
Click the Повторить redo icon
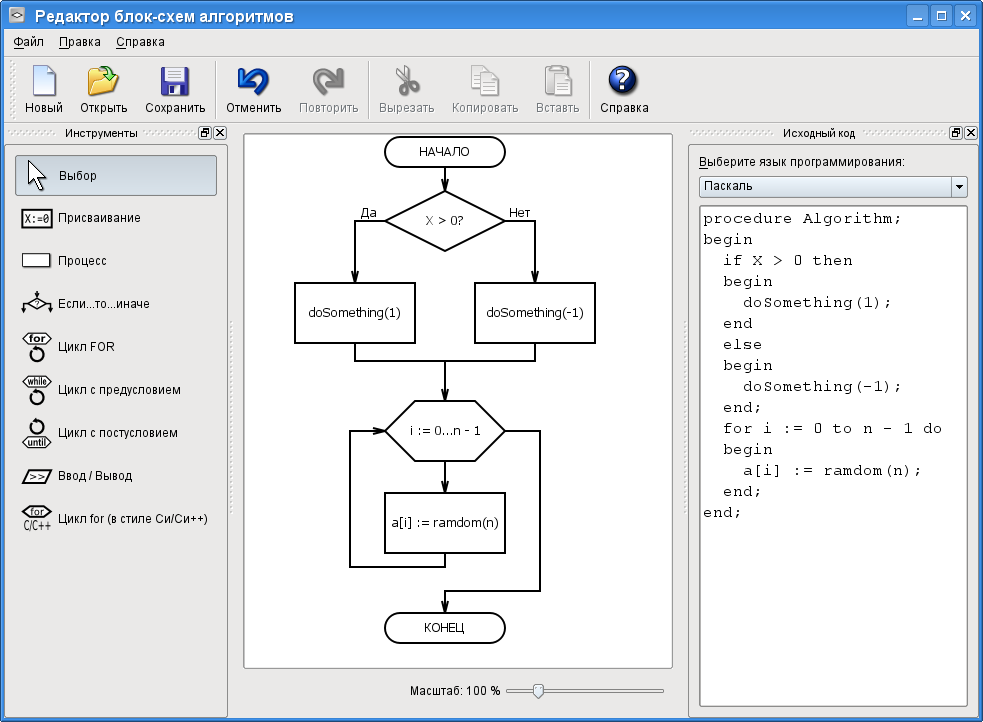[x=329, y=81]
